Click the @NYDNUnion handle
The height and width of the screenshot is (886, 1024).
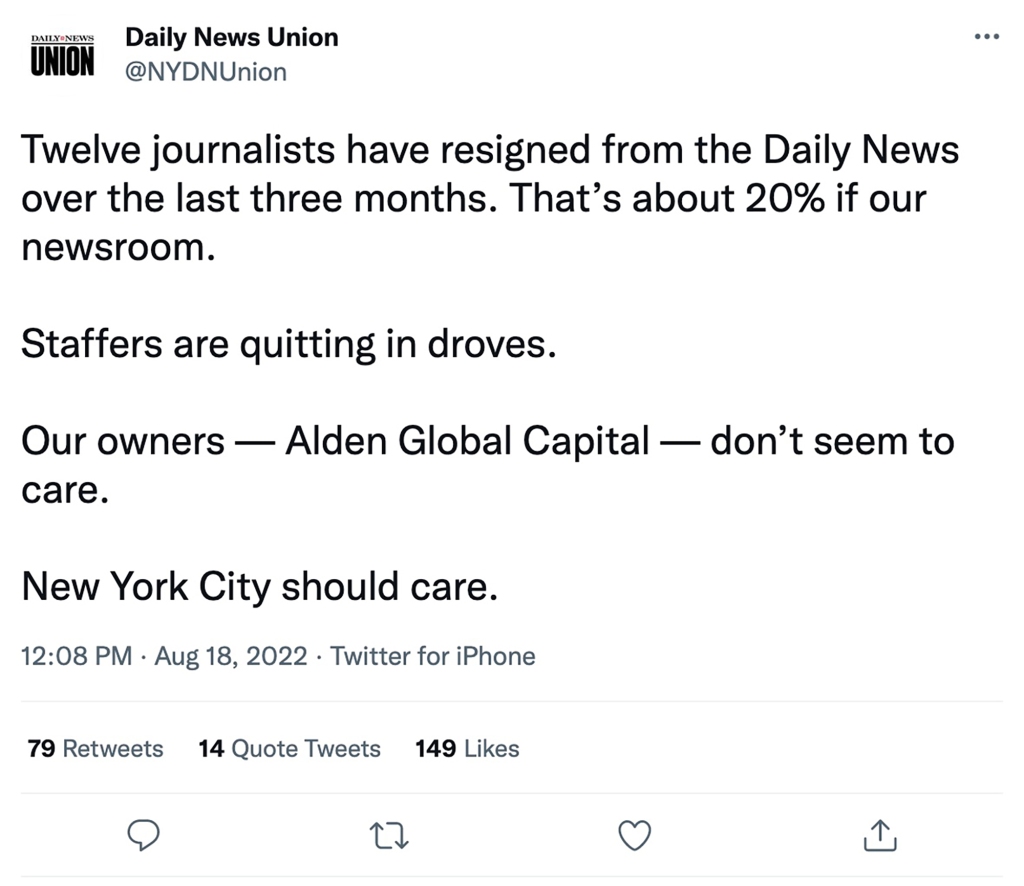coord(205,72)
